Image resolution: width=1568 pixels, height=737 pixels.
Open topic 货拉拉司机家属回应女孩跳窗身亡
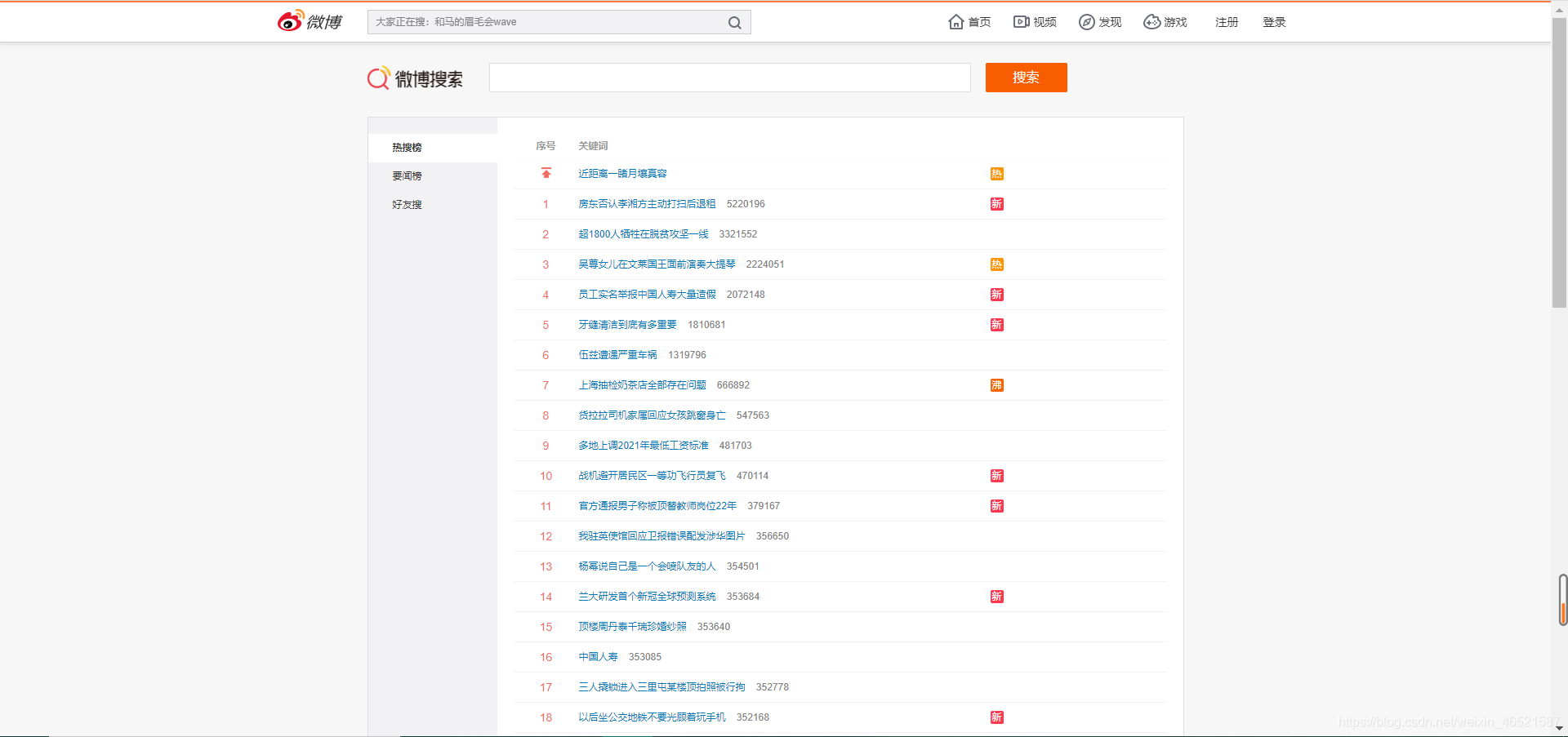pyautogui.click(x=652, y=415)
